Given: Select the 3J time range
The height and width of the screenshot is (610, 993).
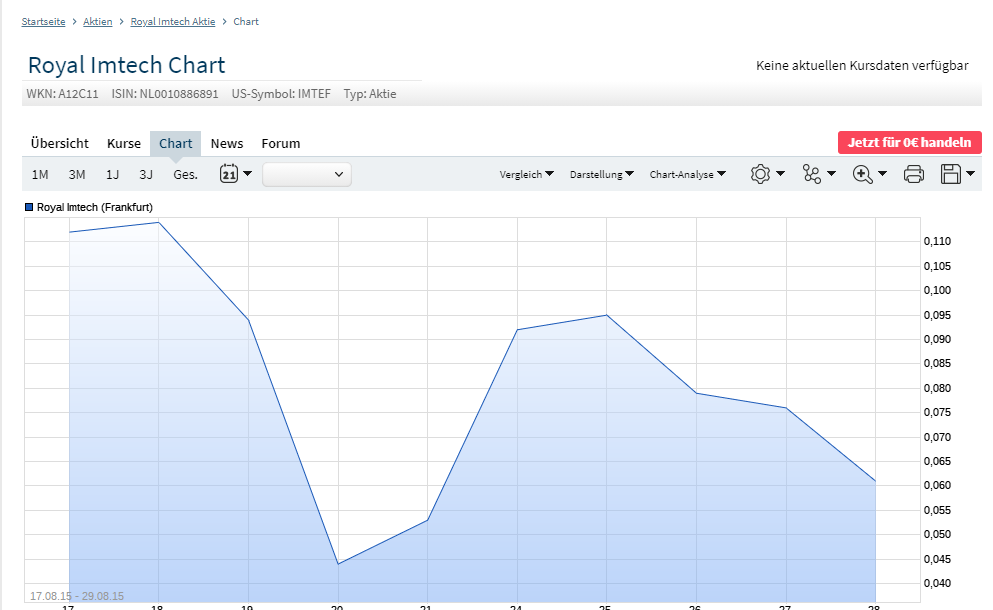Looking at the screenshot, I should [x=146, y=174].
